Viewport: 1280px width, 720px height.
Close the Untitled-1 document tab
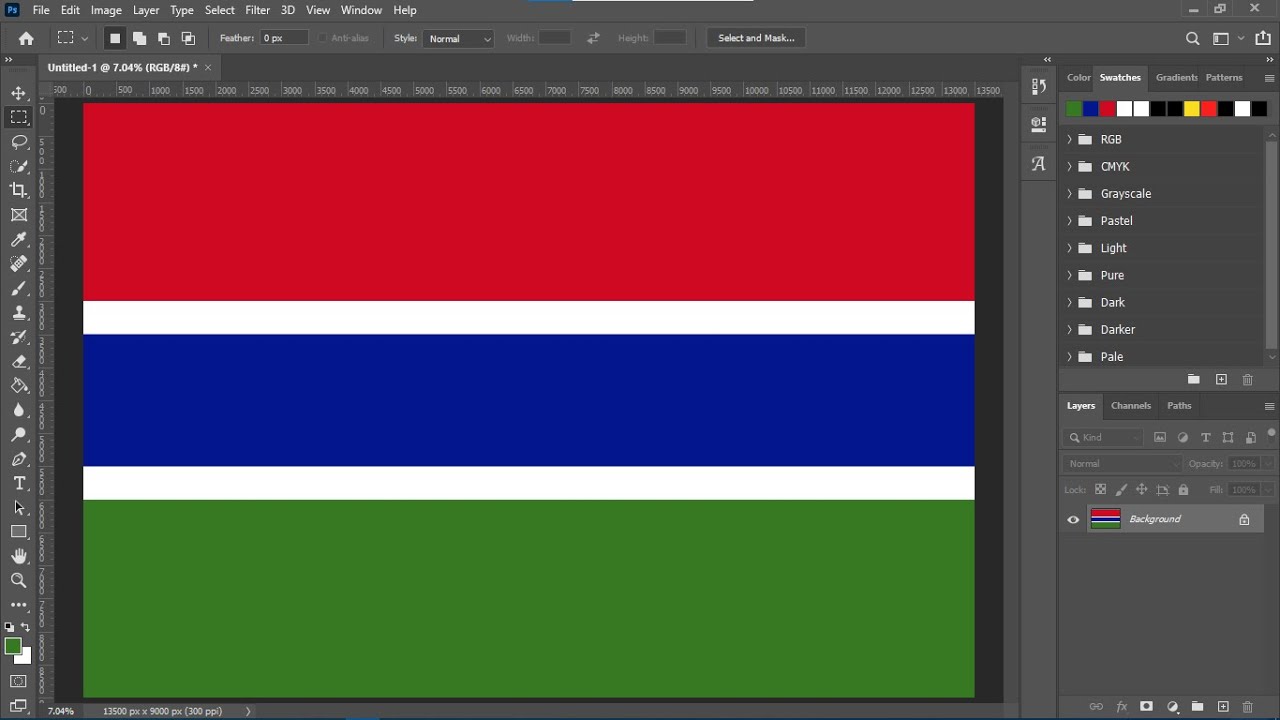[x=208, y=67]
